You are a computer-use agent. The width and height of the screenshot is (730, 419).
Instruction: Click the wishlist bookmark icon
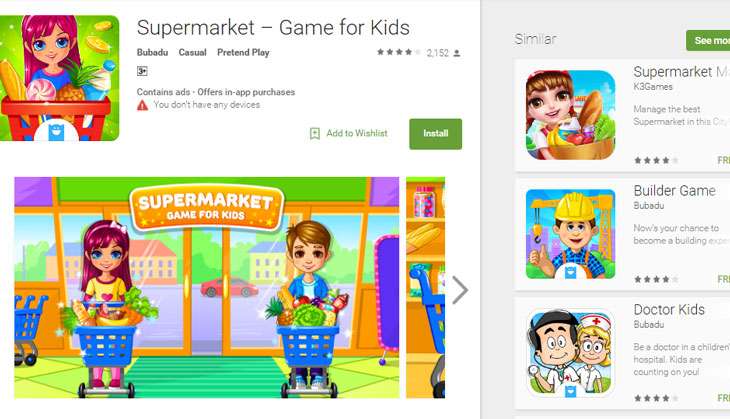coord(315,134)
